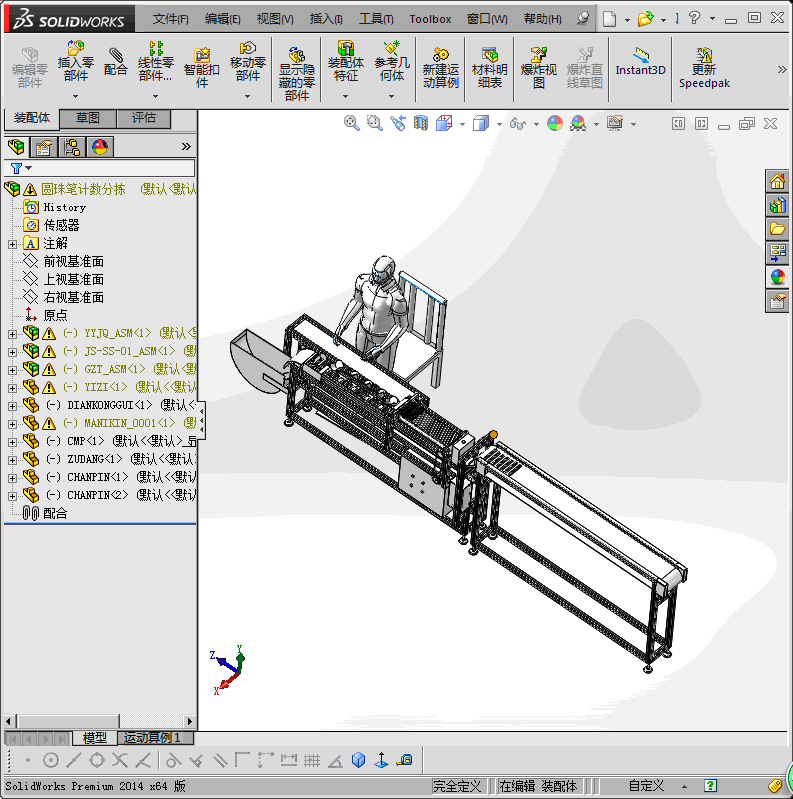Open PropertyManager tab icon

click(x=44, y=147)
